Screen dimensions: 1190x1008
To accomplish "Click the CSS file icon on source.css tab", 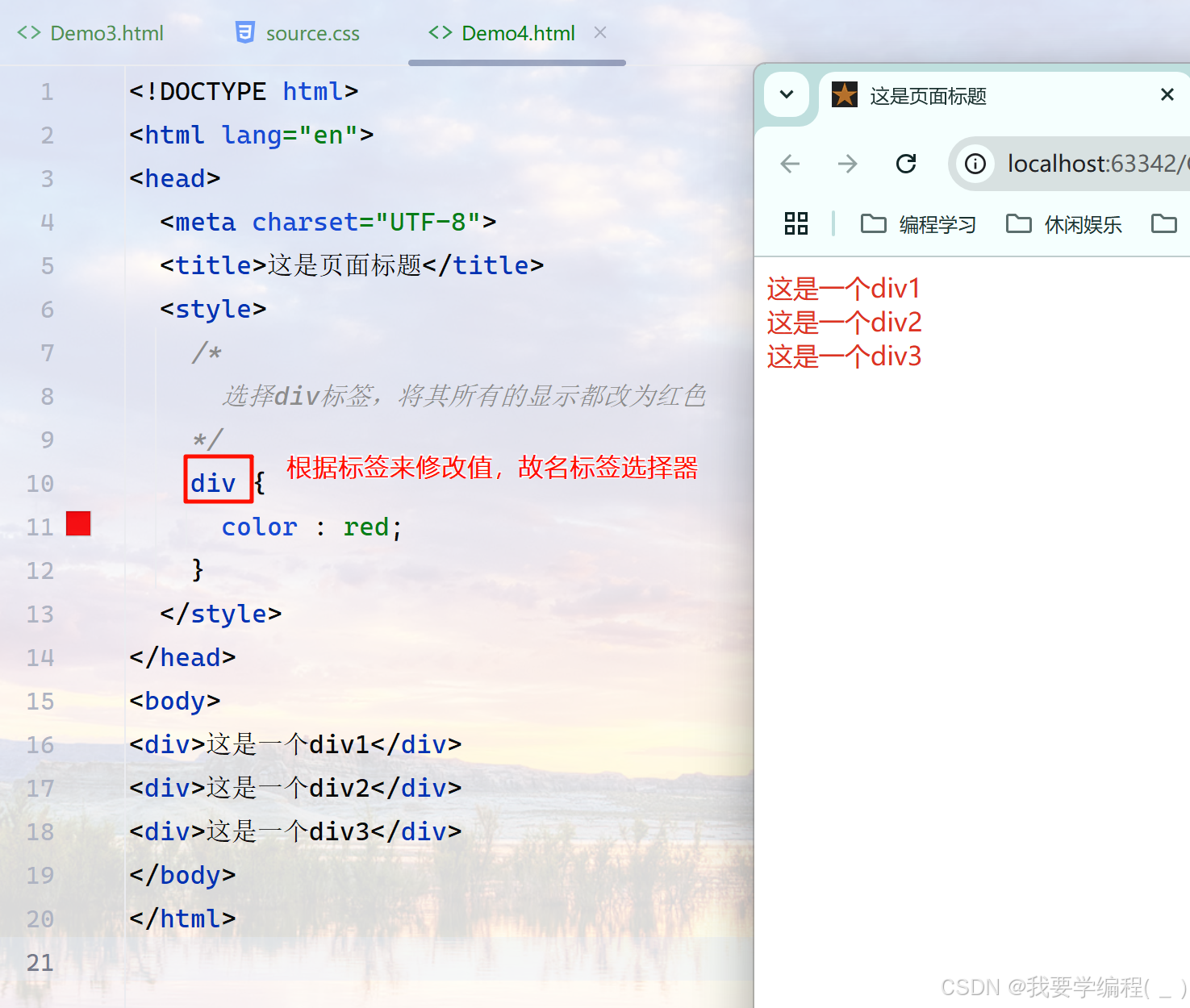I will coord(244,32).
